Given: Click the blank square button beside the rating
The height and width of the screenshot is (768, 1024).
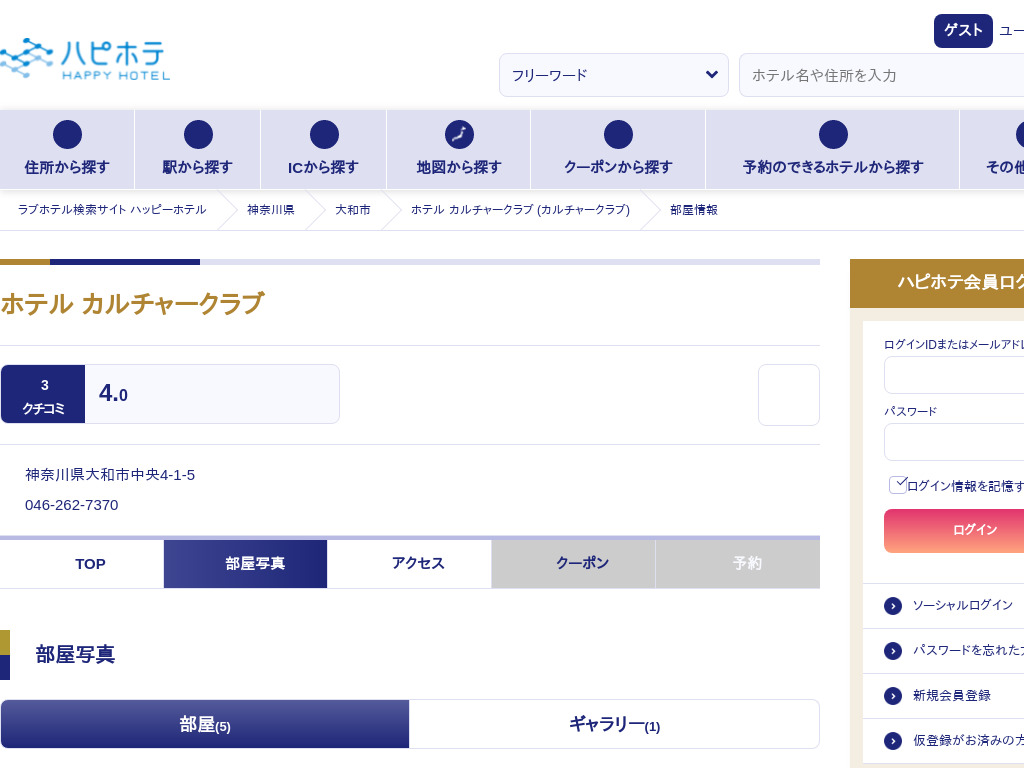Looking at the screenshot, I should pyautogui.click(x=789, y=395).
